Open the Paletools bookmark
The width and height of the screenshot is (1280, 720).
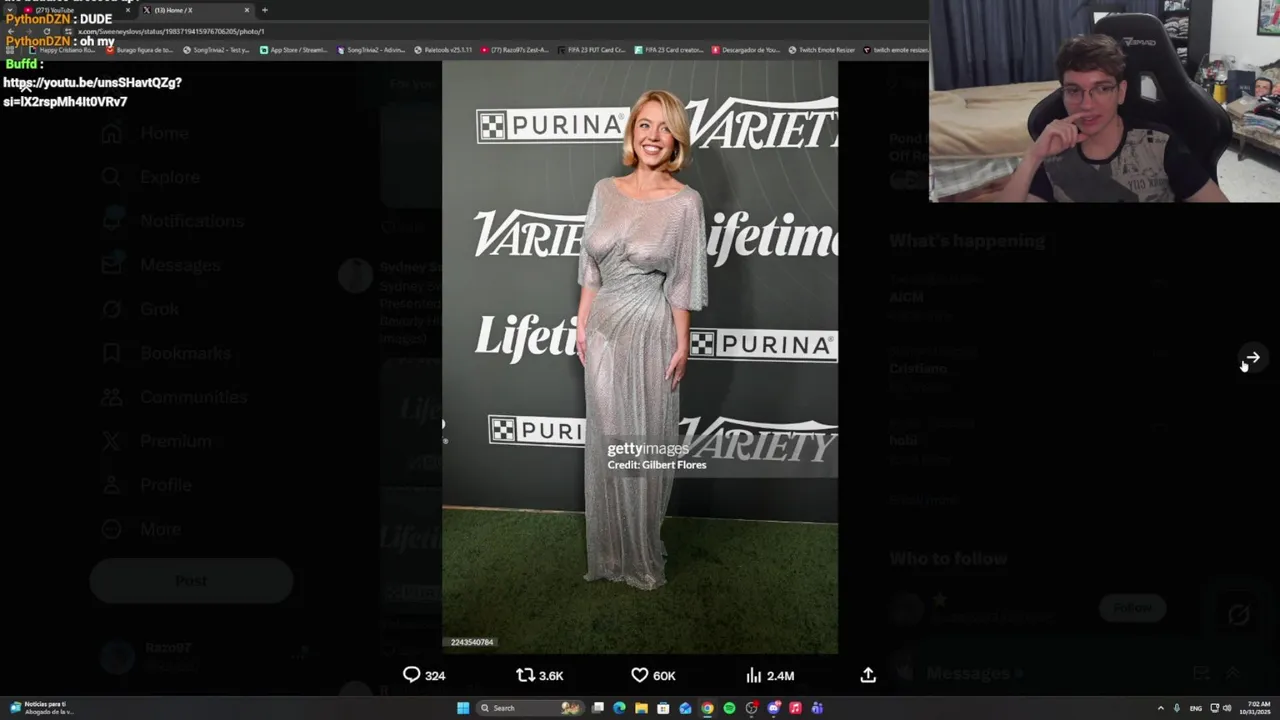coord(443,50)
